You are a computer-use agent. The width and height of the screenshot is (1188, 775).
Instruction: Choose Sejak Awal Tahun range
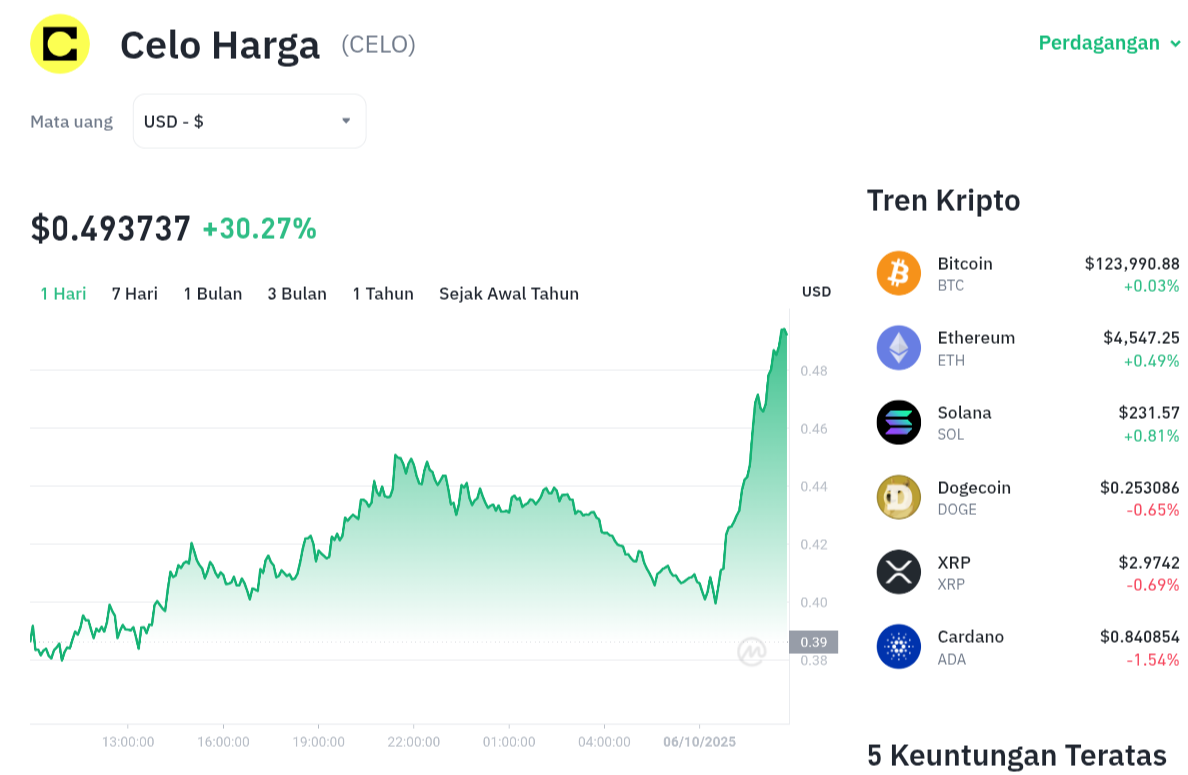509,293
